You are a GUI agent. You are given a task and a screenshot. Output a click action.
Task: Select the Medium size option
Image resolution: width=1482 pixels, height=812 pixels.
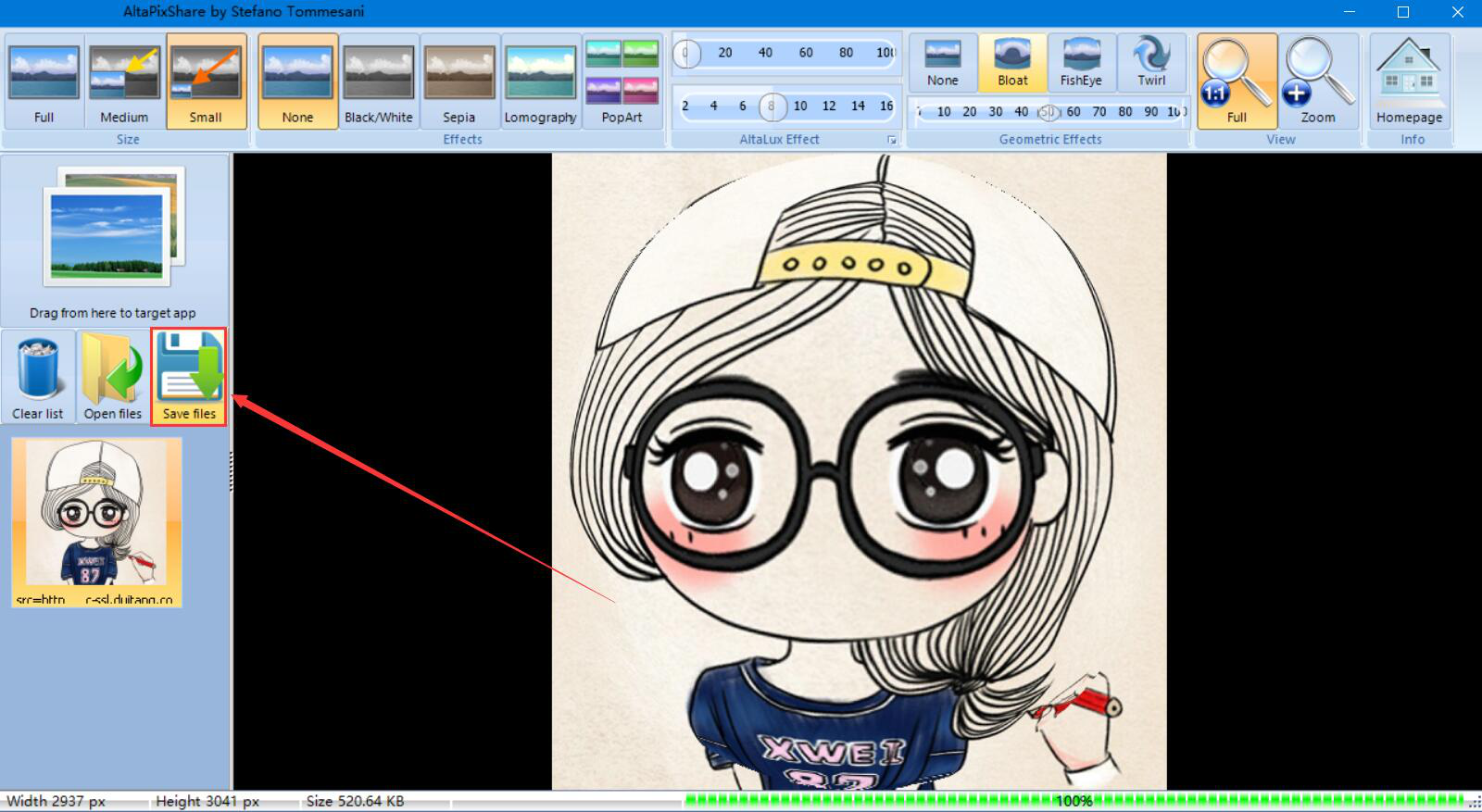pos(124,81)
